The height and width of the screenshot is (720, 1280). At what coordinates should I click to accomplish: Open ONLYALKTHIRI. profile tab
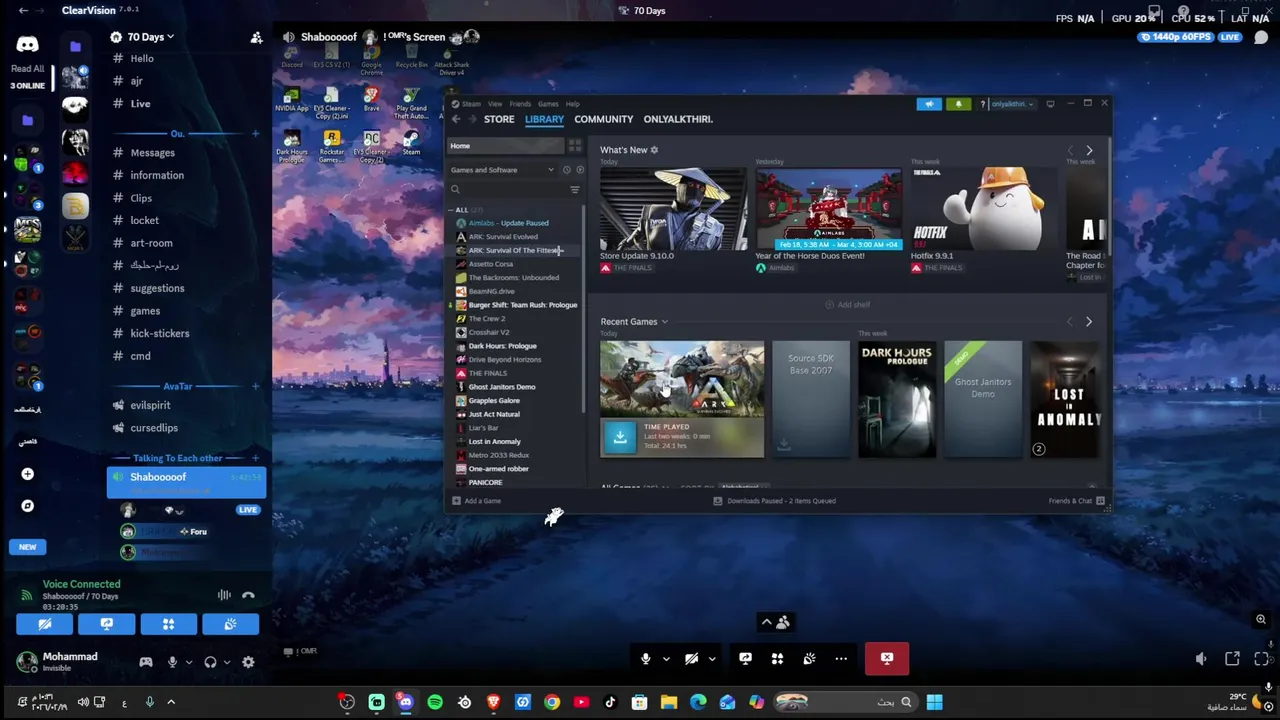678,119
